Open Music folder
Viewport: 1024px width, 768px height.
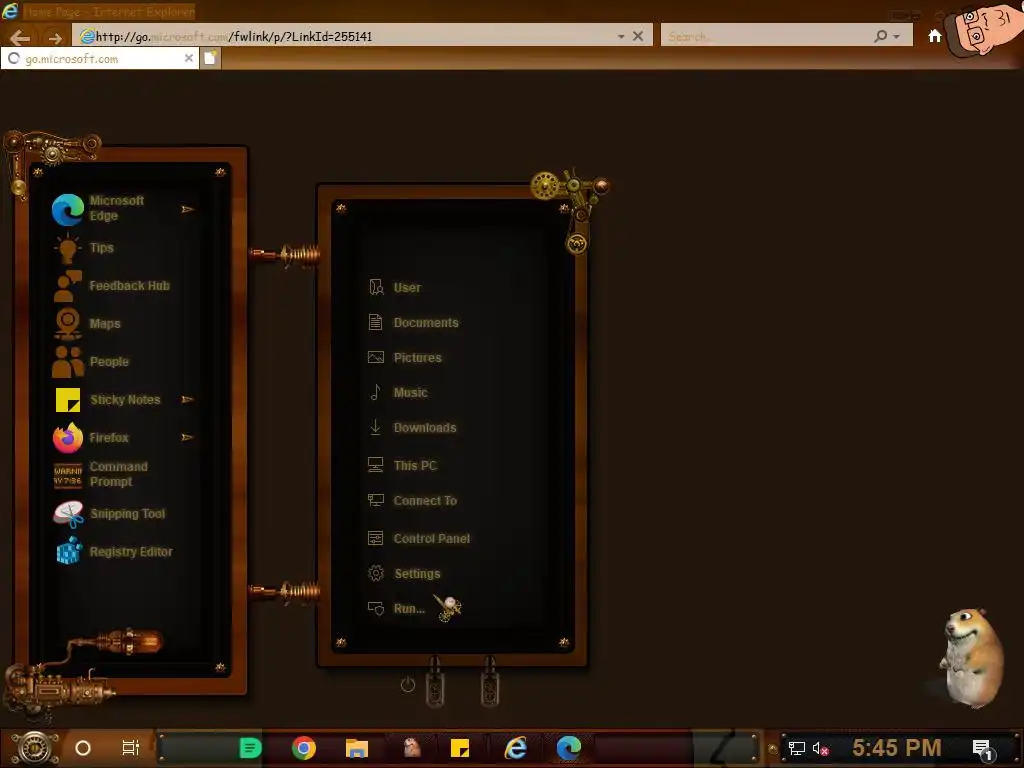tap(398, 392)
